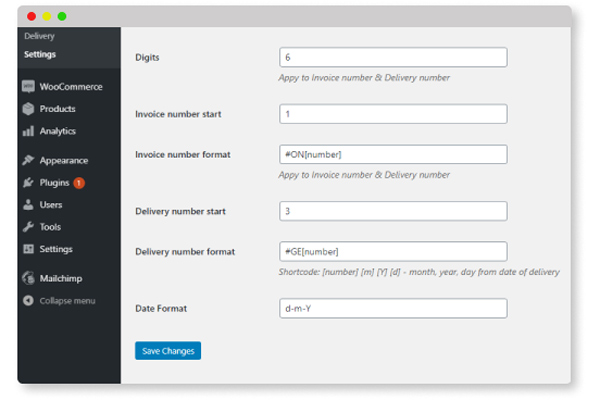Image resolution: width=600 pixels, height=400 pixels.
Task: Click the Date Format input field
Action: pos(393,308)
